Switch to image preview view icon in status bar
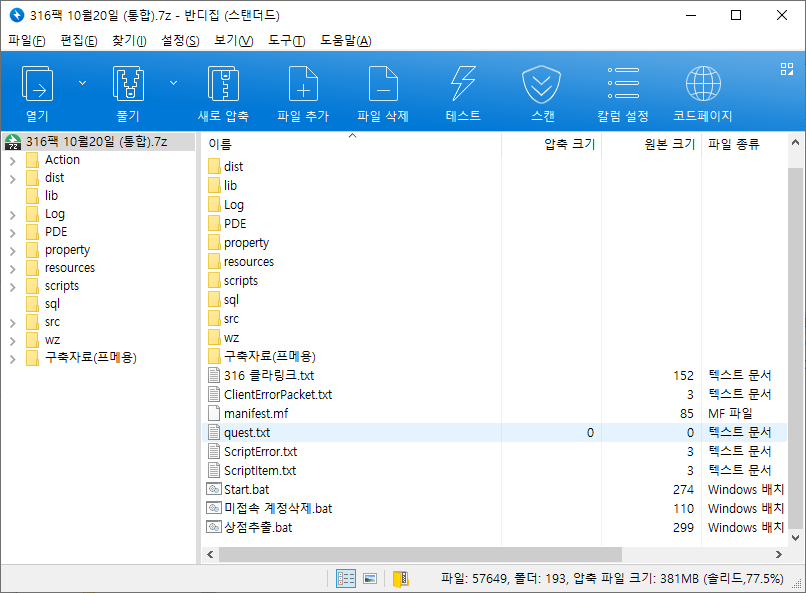 pyautogui.click(x=370, y=579)
